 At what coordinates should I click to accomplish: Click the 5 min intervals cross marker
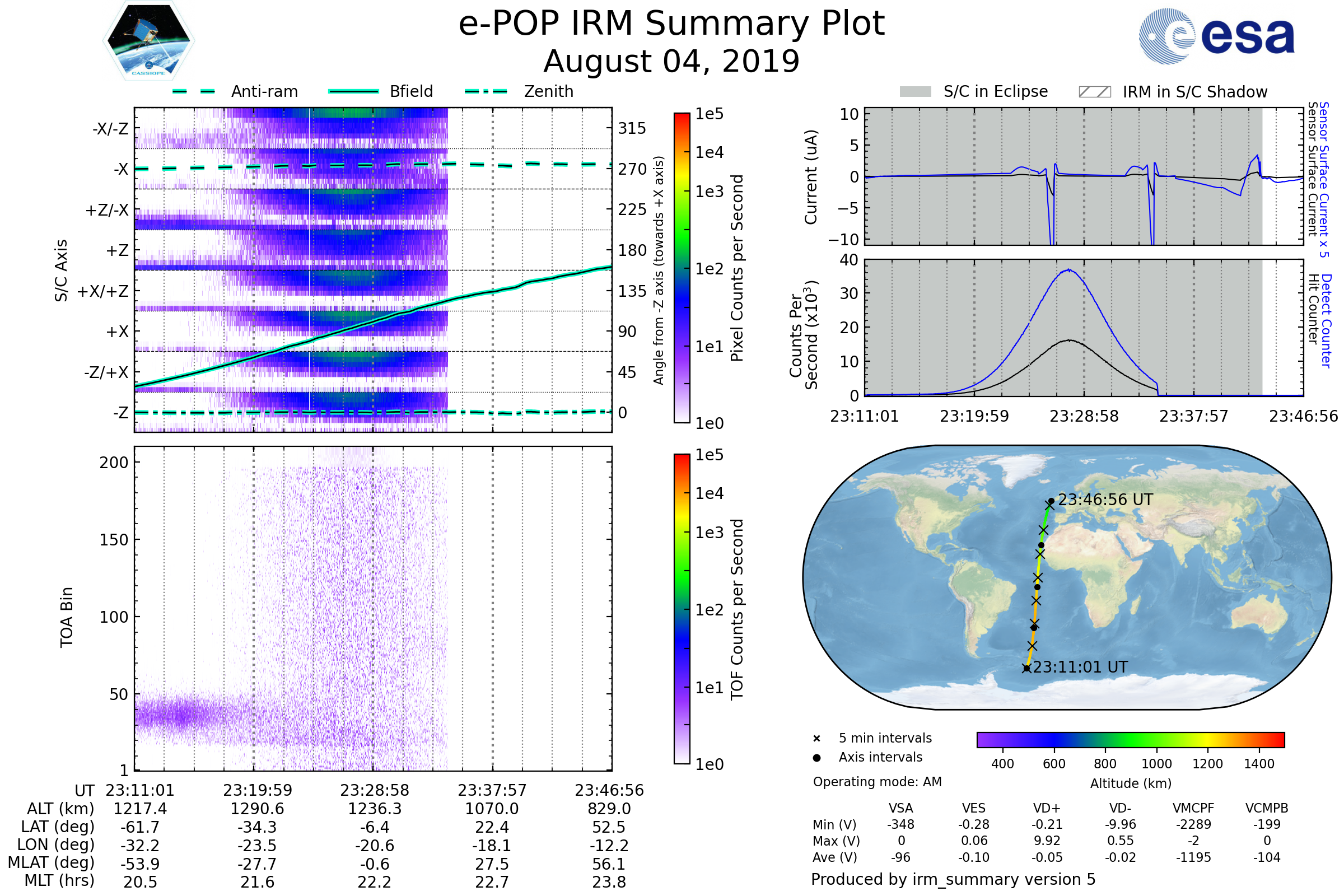point(816,739)
